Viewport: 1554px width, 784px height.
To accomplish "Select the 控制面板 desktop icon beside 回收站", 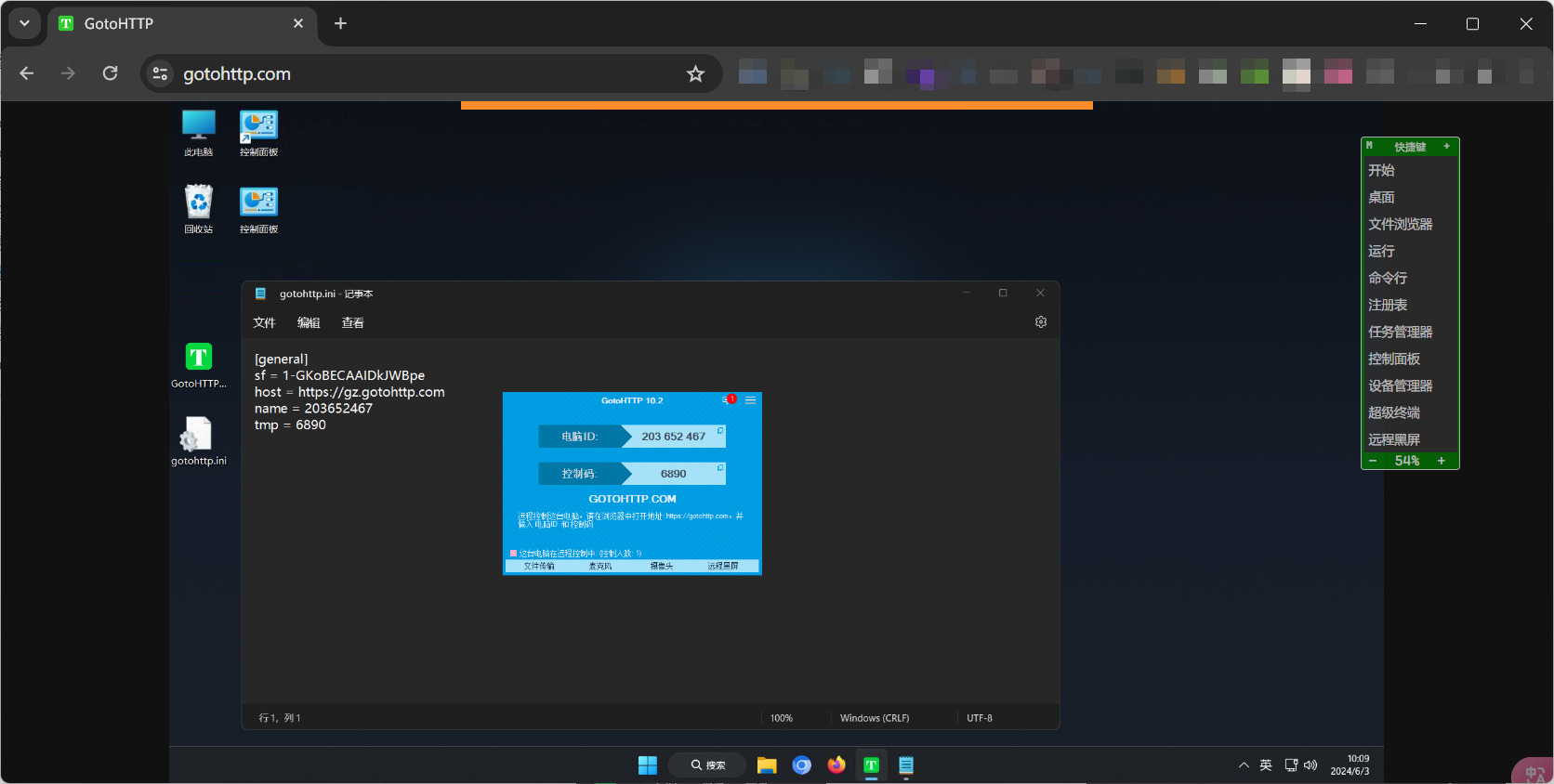I will point(258,209).
